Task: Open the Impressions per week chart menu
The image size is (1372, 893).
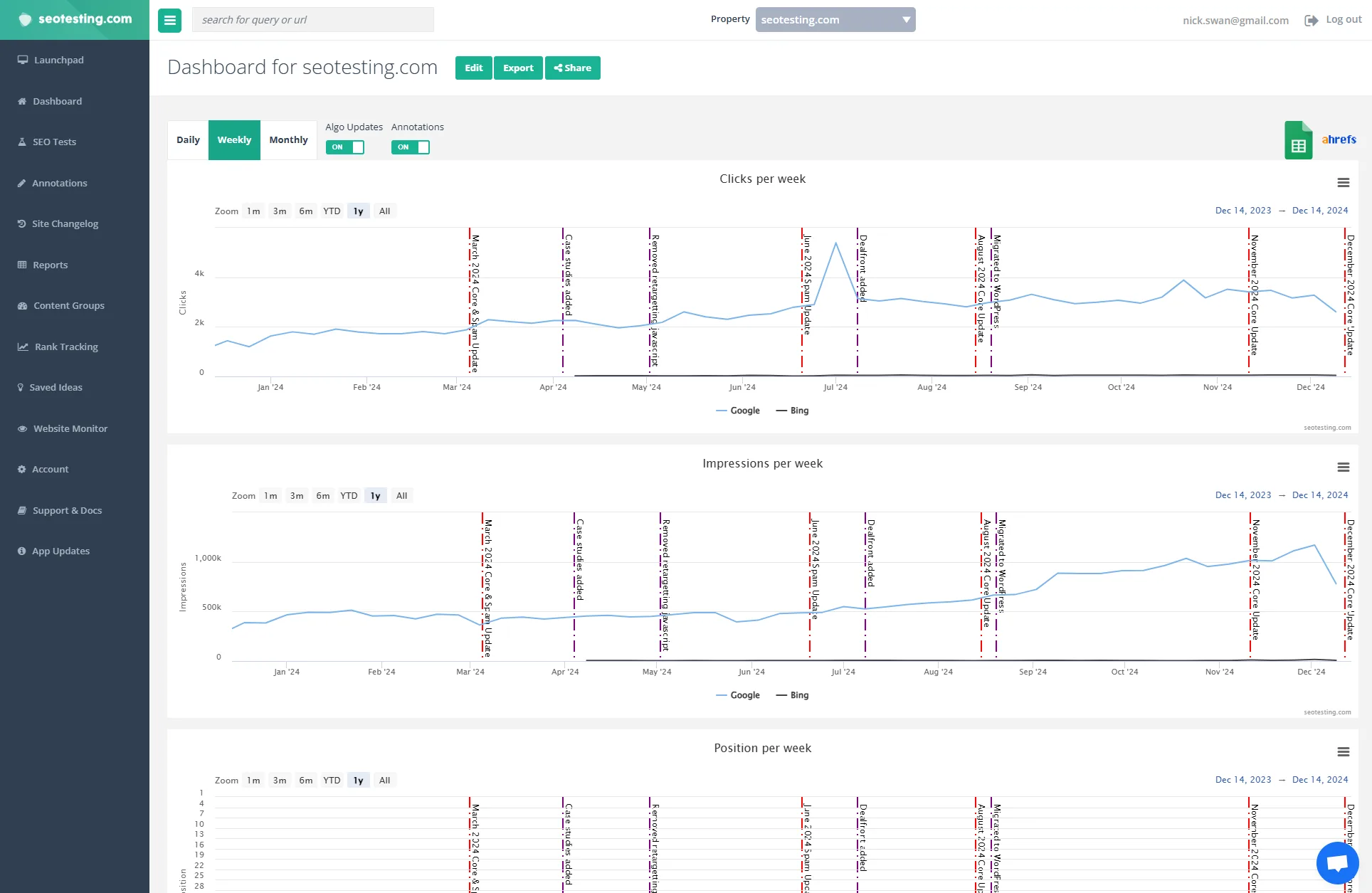Action: click(1344, 467)
